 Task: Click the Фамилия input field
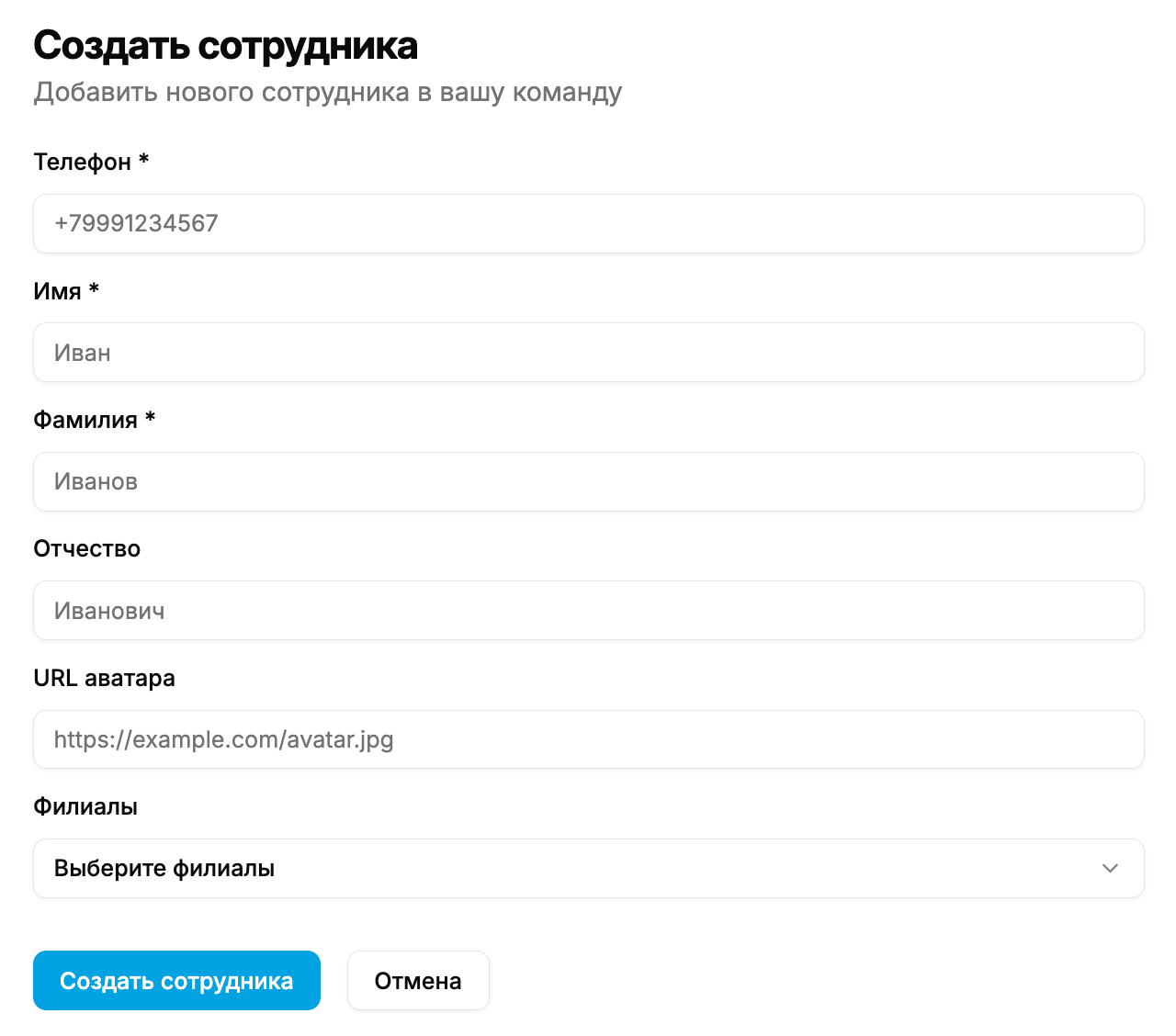pyautogui.click(x=588, y=481)
